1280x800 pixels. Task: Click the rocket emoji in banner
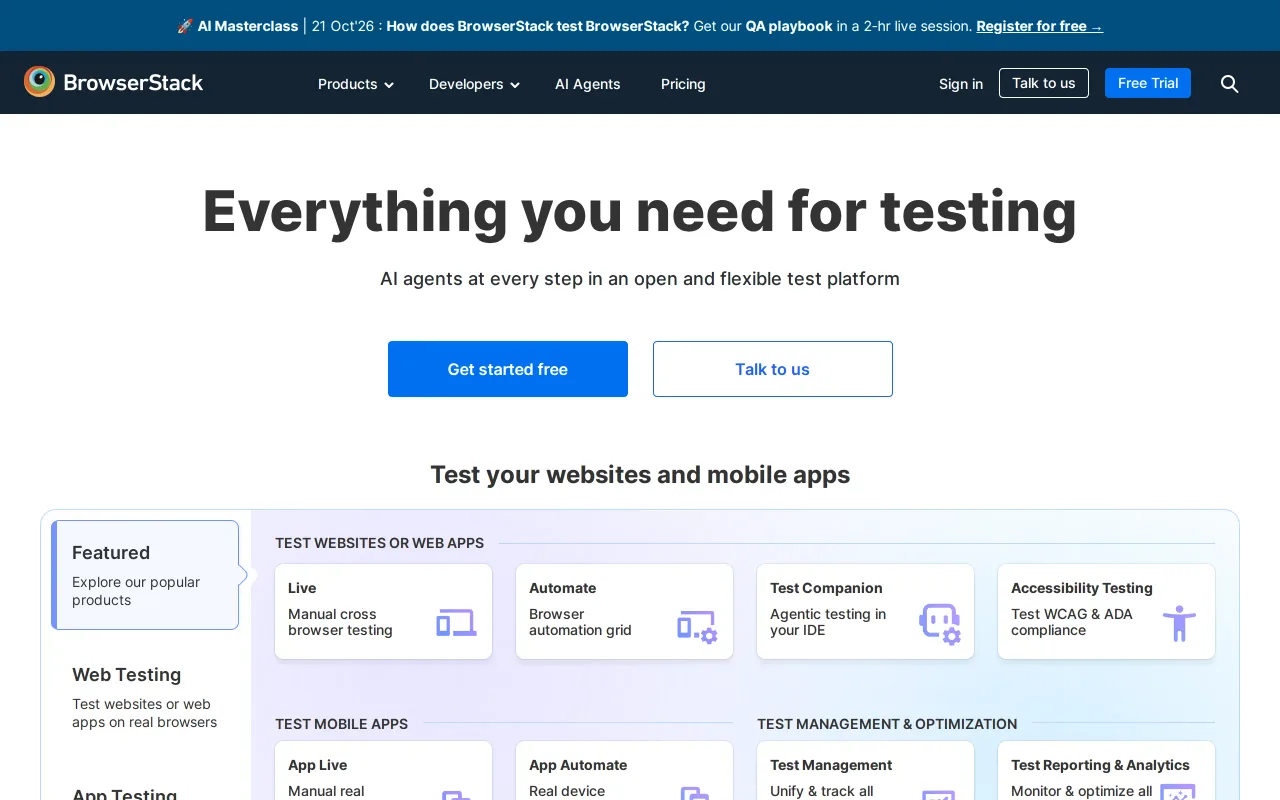pos(185,26)
